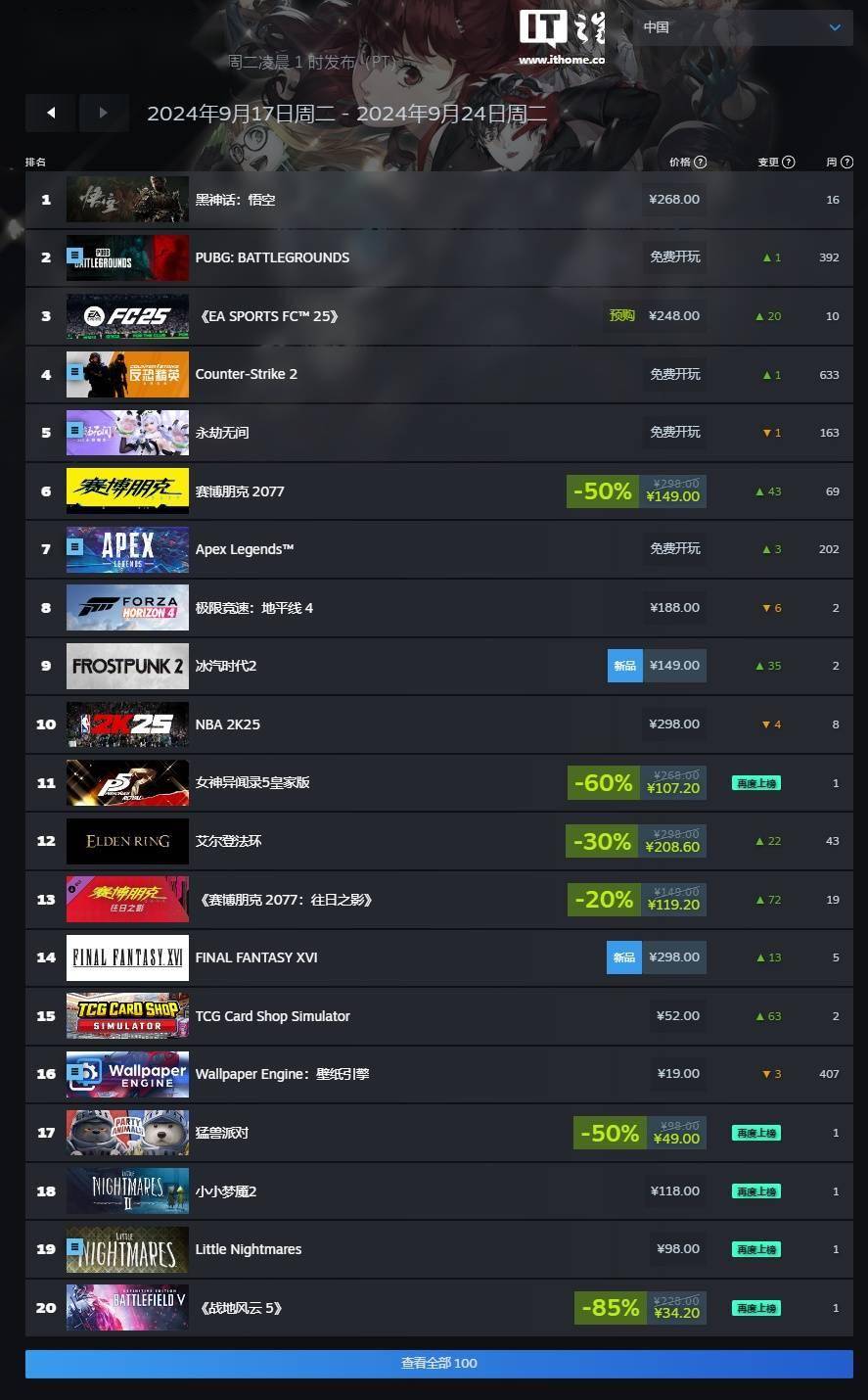Click the 赛博朋克 2077 -50% discount badge
The height and width of the screenshot is (1400, 868).
pos(603,490)
